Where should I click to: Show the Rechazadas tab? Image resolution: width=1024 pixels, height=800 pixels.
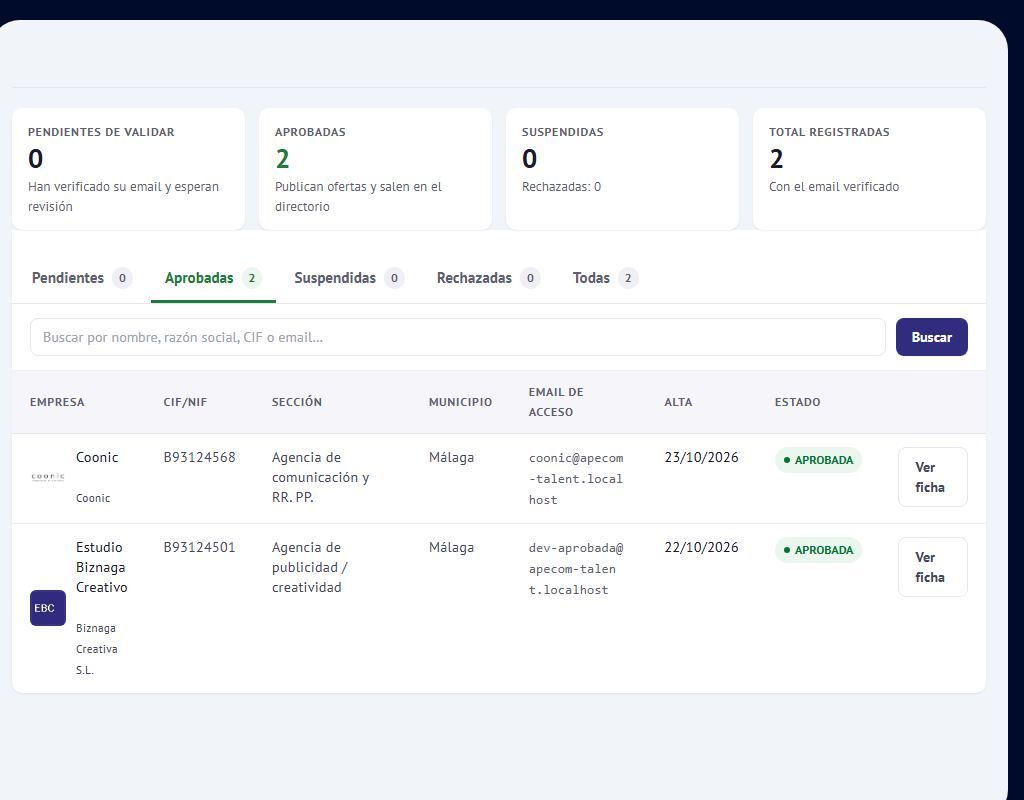pos(488,278)
